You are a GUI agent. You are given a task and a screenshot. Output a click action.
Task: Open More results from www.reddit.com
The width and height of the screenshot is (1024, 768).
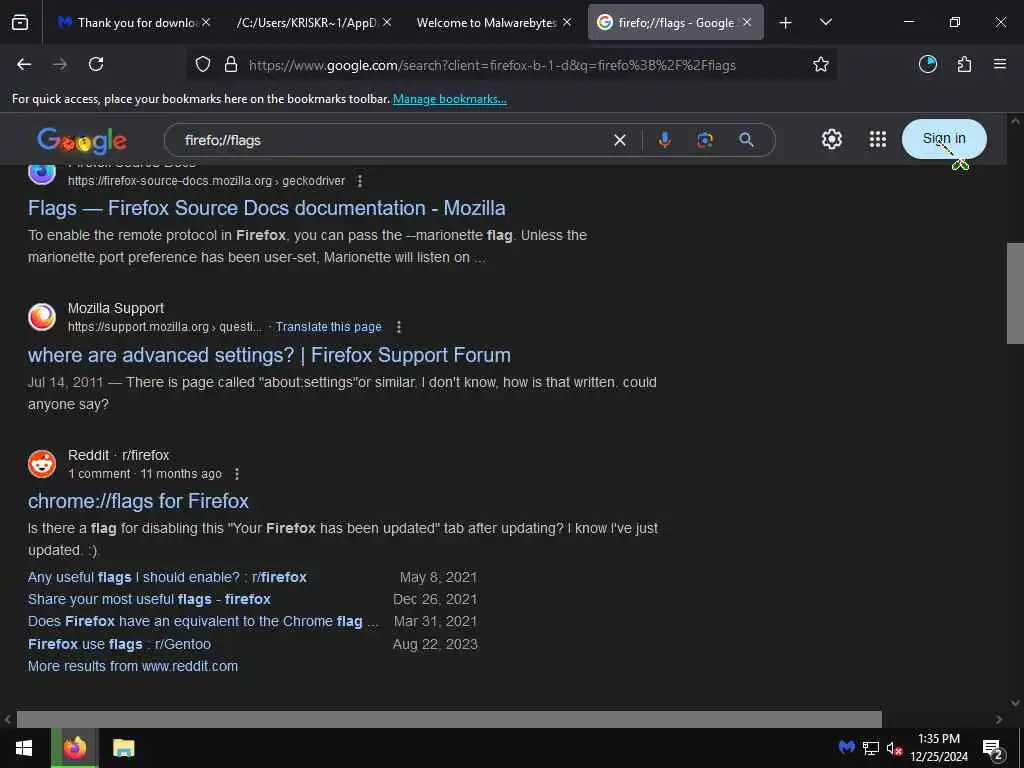(133, 666)
